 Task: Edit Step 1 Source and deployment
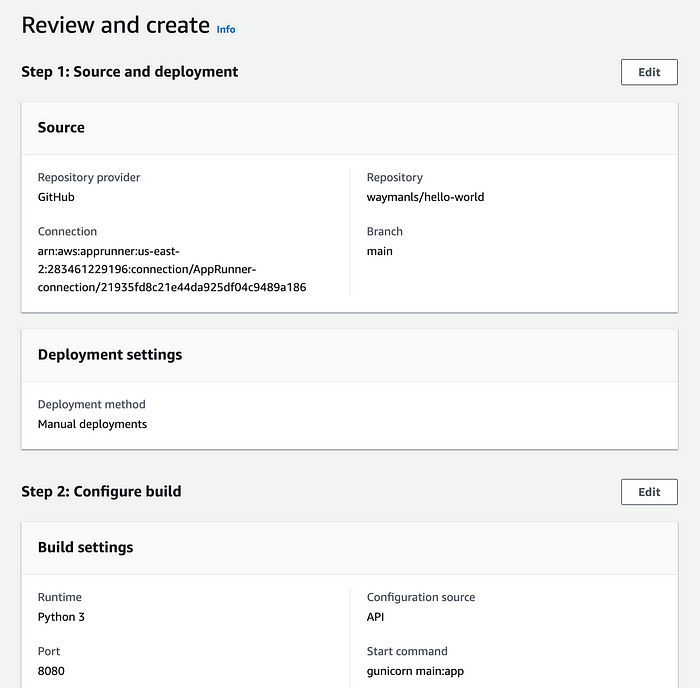[x=649, y=72]
